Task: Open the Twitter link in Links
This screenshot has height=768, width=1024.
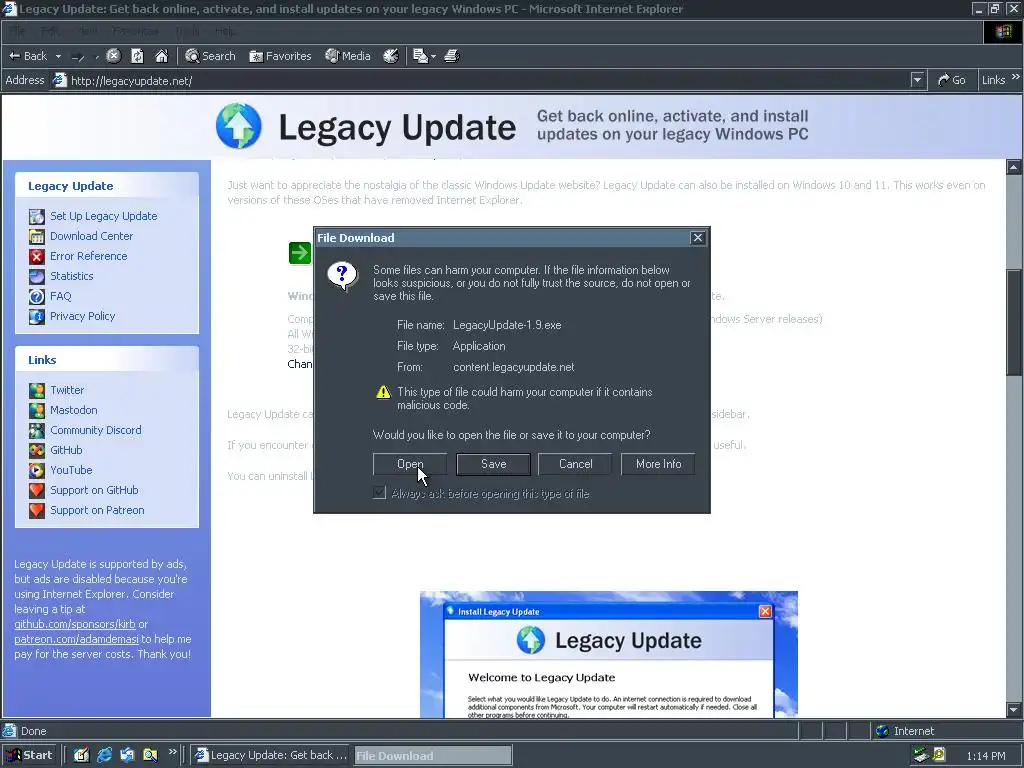Action: [x=67, y=391]
